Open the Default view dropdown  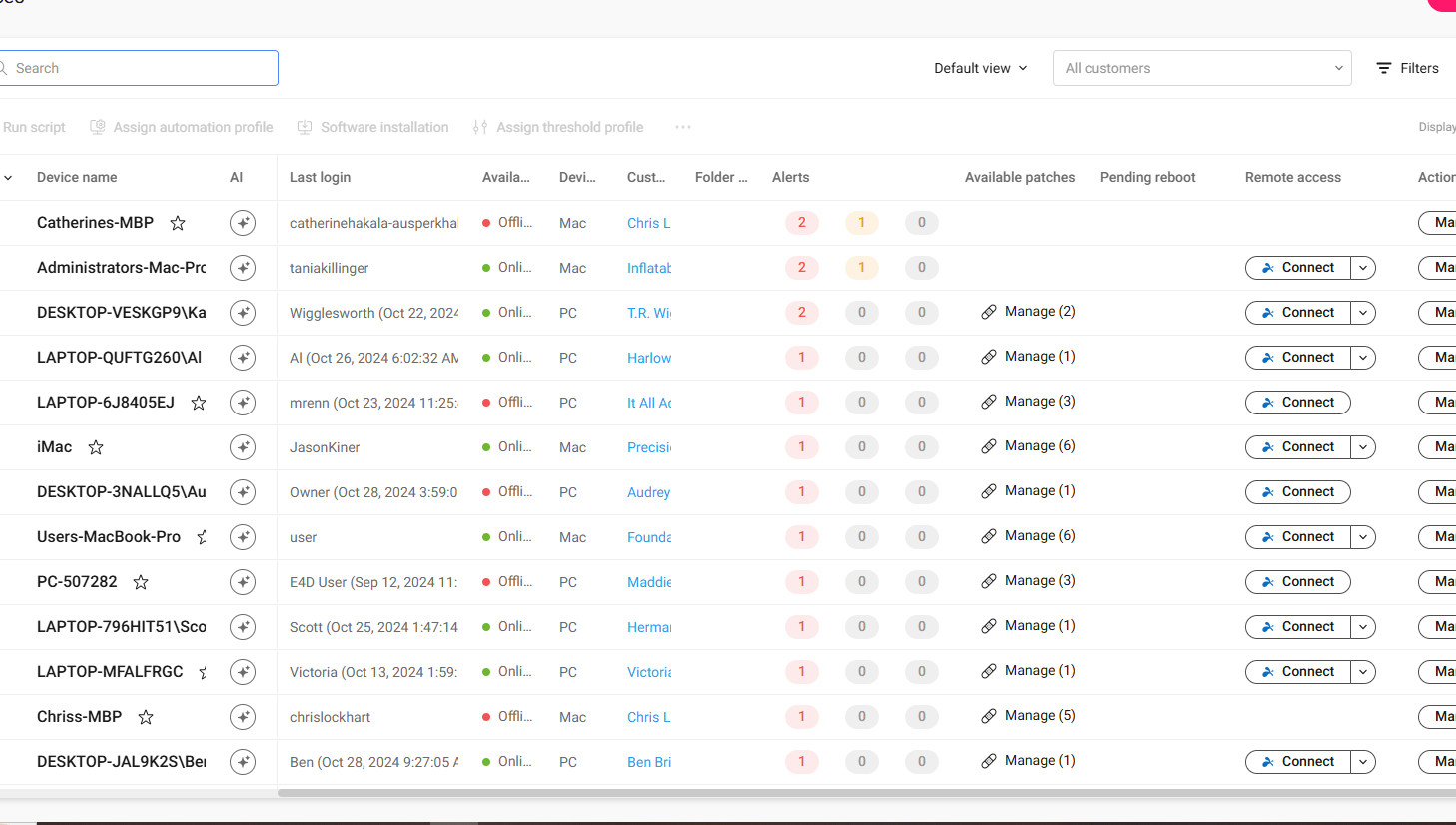coord(980,68)
